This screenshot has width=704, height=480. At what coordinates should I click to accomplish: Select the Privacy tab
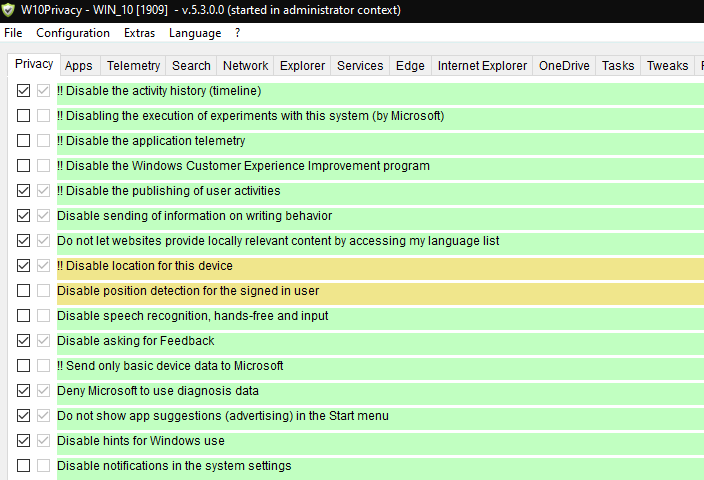pyautogui.click(x=34, y=64)
